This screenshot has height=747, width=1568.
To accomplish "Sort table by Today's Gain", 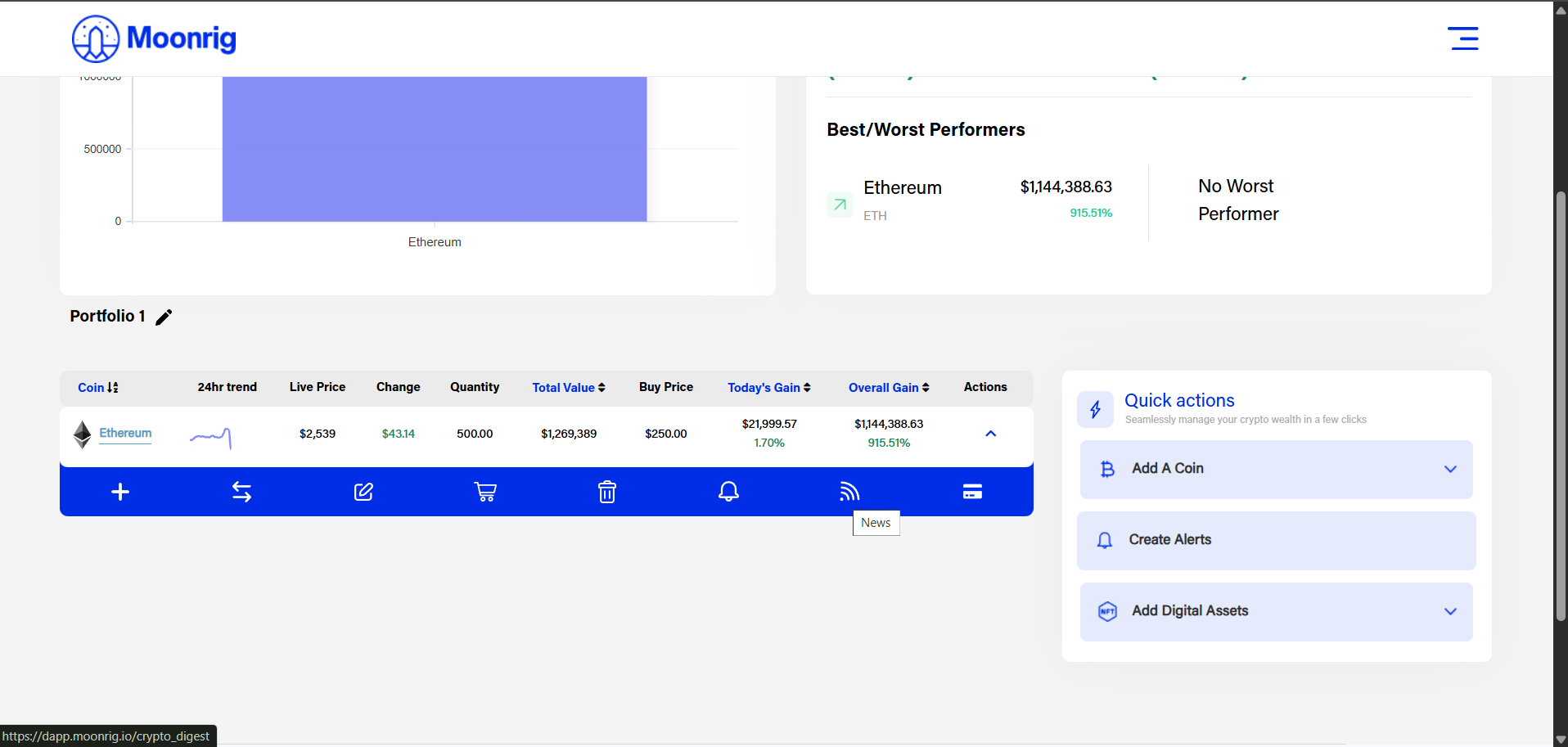I will [769, 388].
